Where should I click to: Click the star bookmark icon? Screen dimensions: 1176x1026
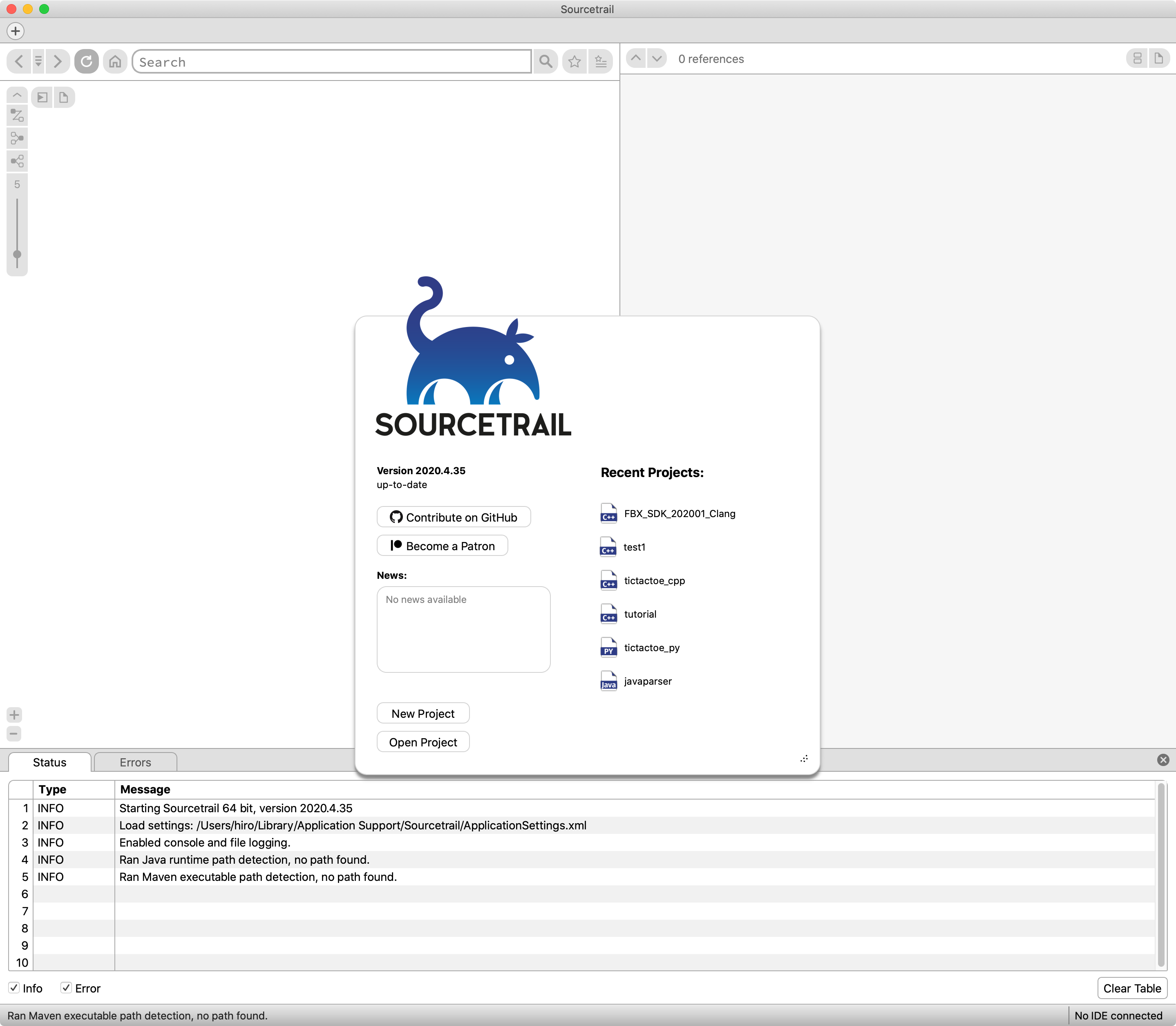pyautogui.click(x=575, y=61)
